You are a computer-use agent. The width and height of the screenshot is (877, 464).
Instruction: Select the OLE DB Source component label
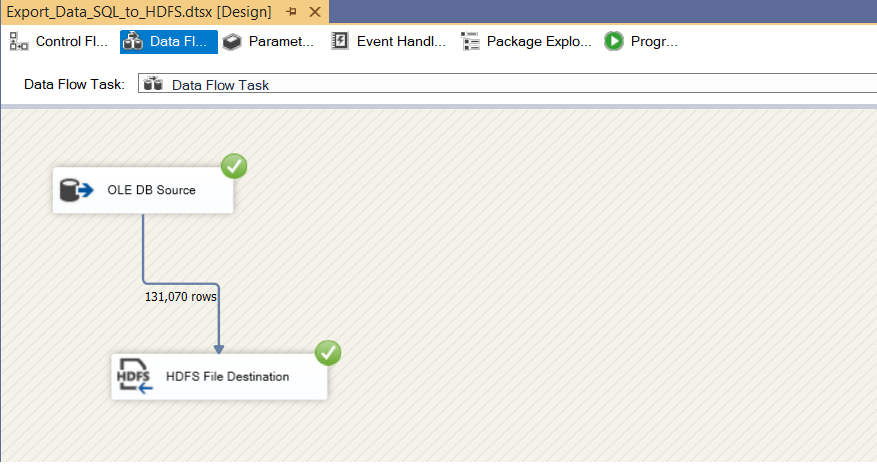[151, 190]
